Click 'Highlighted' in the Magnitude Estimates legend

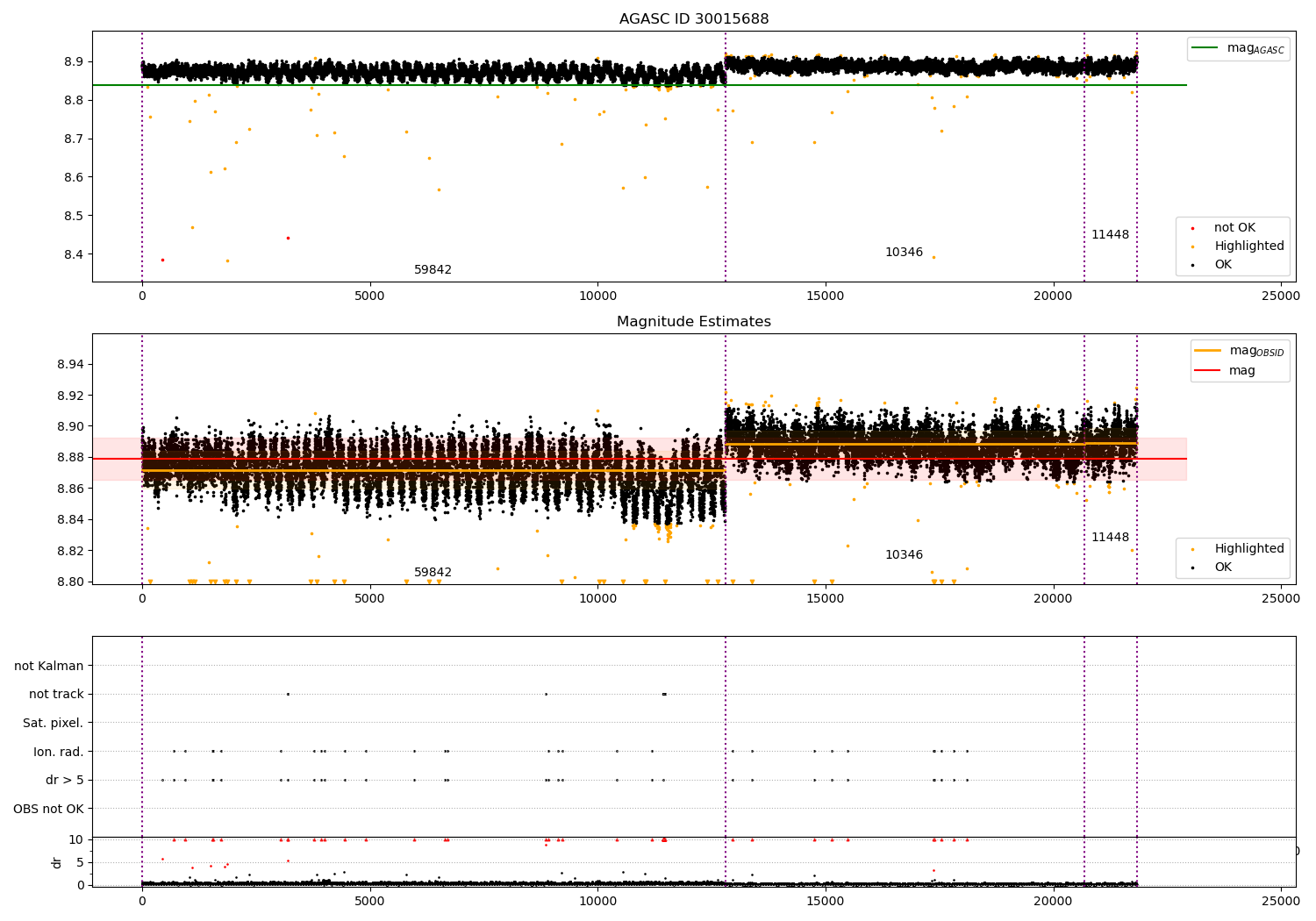pos(1249,549)
